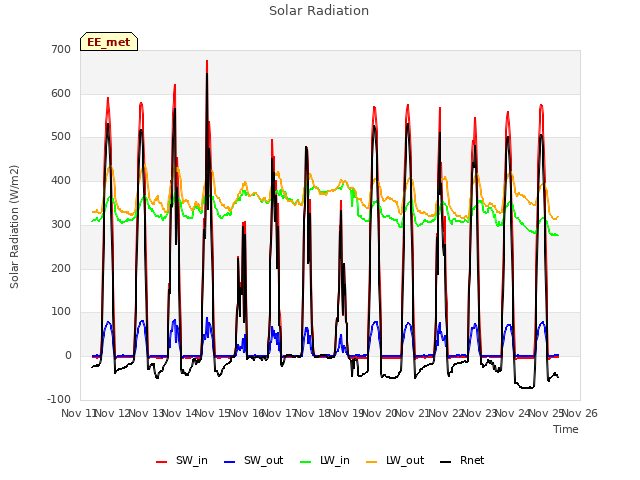Screen dimensions: 640x480
Task: Click the 600 y-axis tick label
Action: point(61,93)
